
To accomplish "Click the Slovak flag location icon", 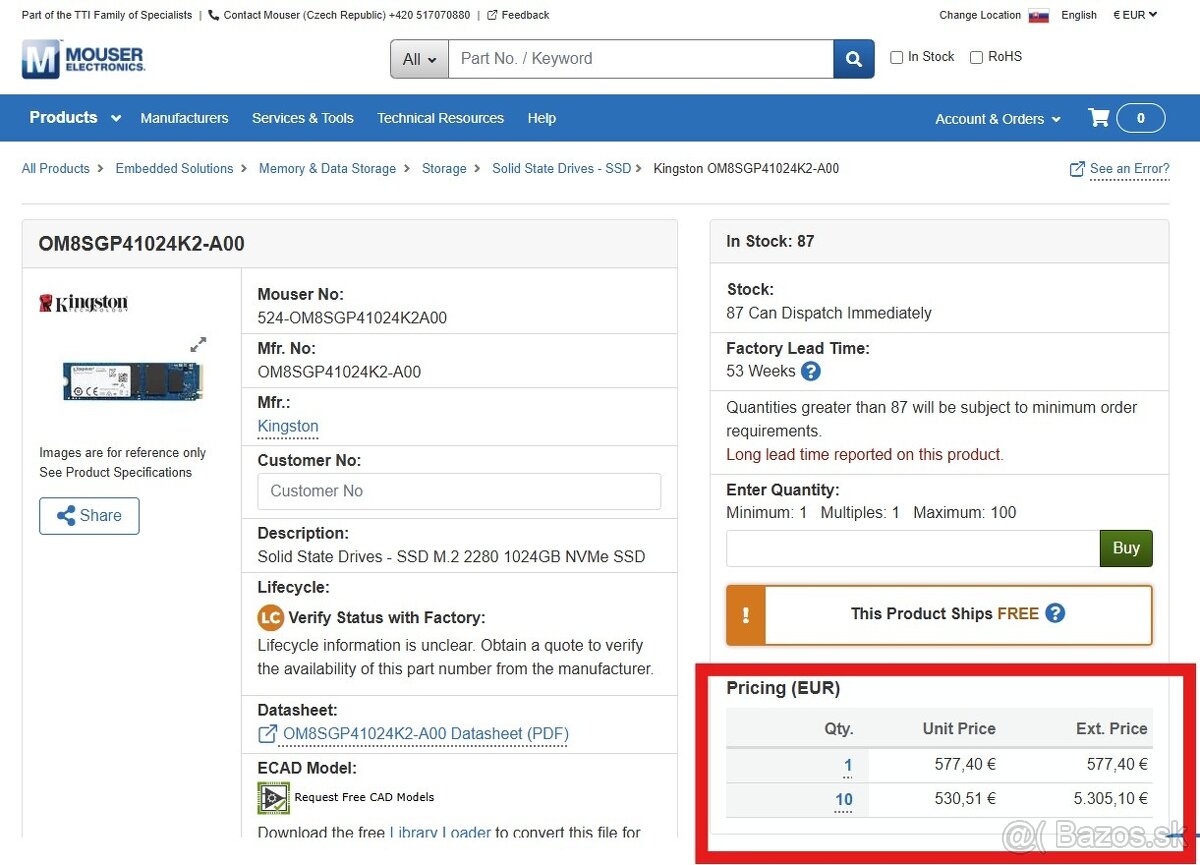I will pyautogui.click(x=1038, y=16).
